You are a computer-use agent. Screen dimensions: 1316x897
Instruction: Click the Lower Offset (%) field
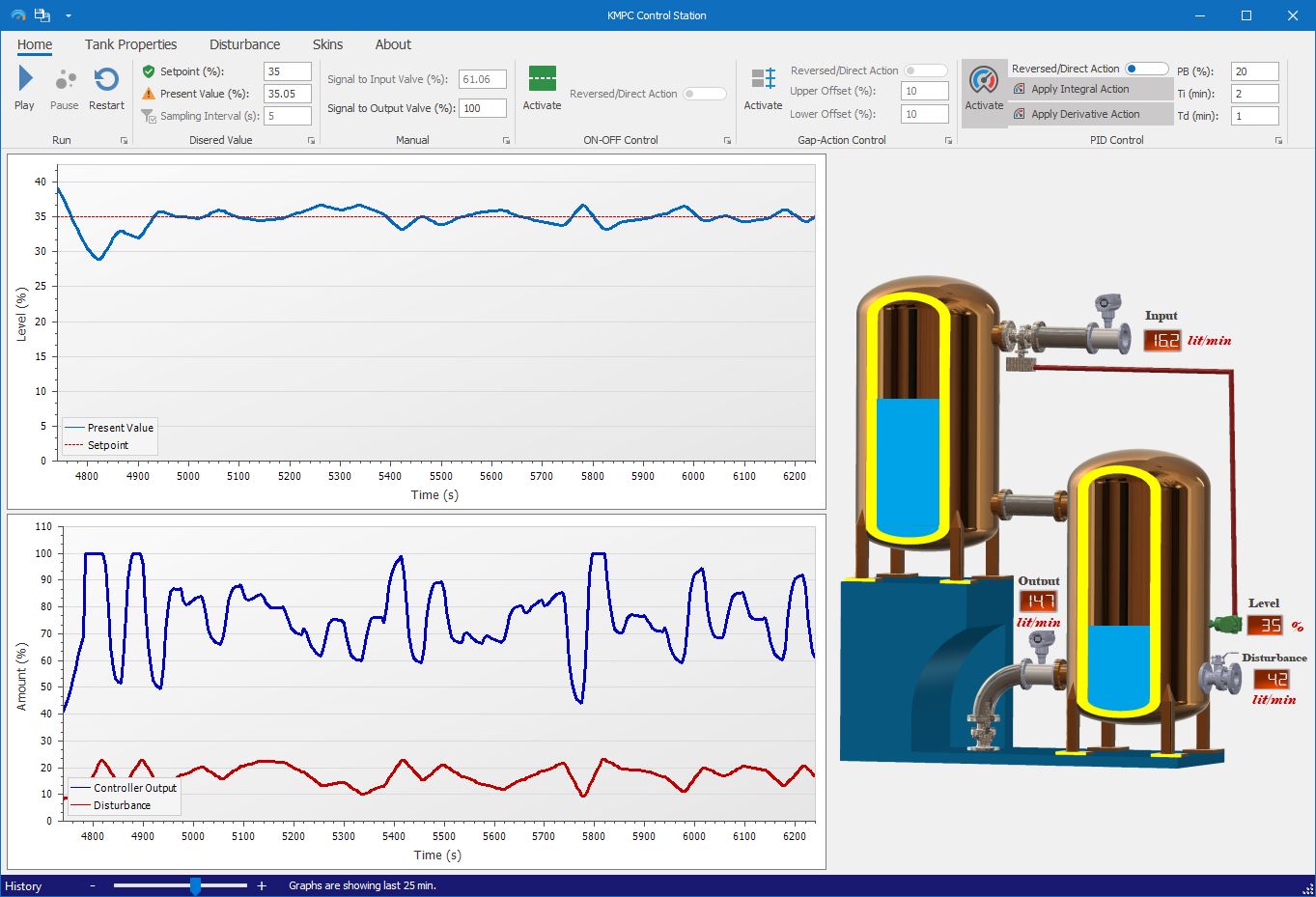tap(925, 114)
